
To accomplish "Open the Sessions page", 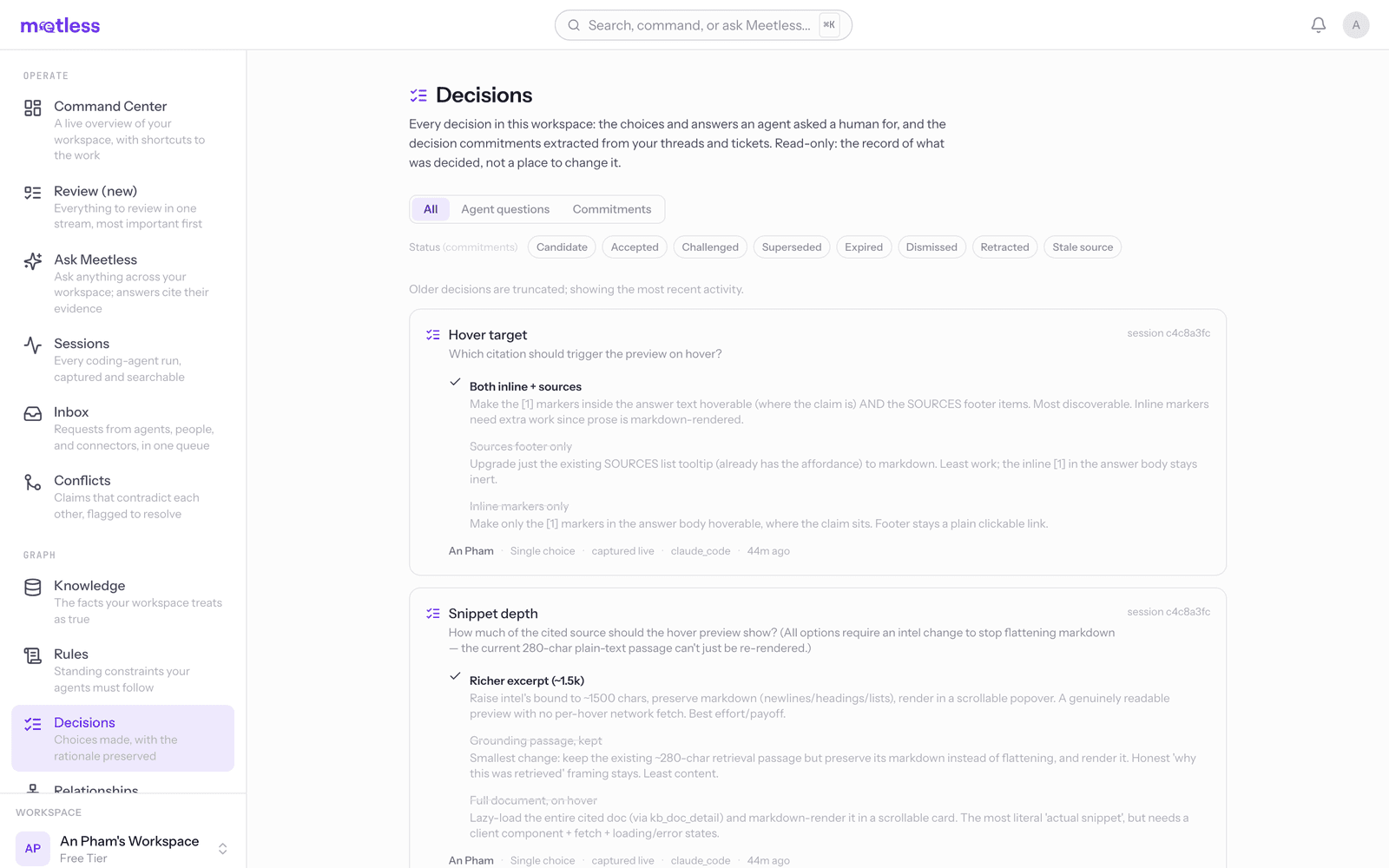I will point(122,359).
